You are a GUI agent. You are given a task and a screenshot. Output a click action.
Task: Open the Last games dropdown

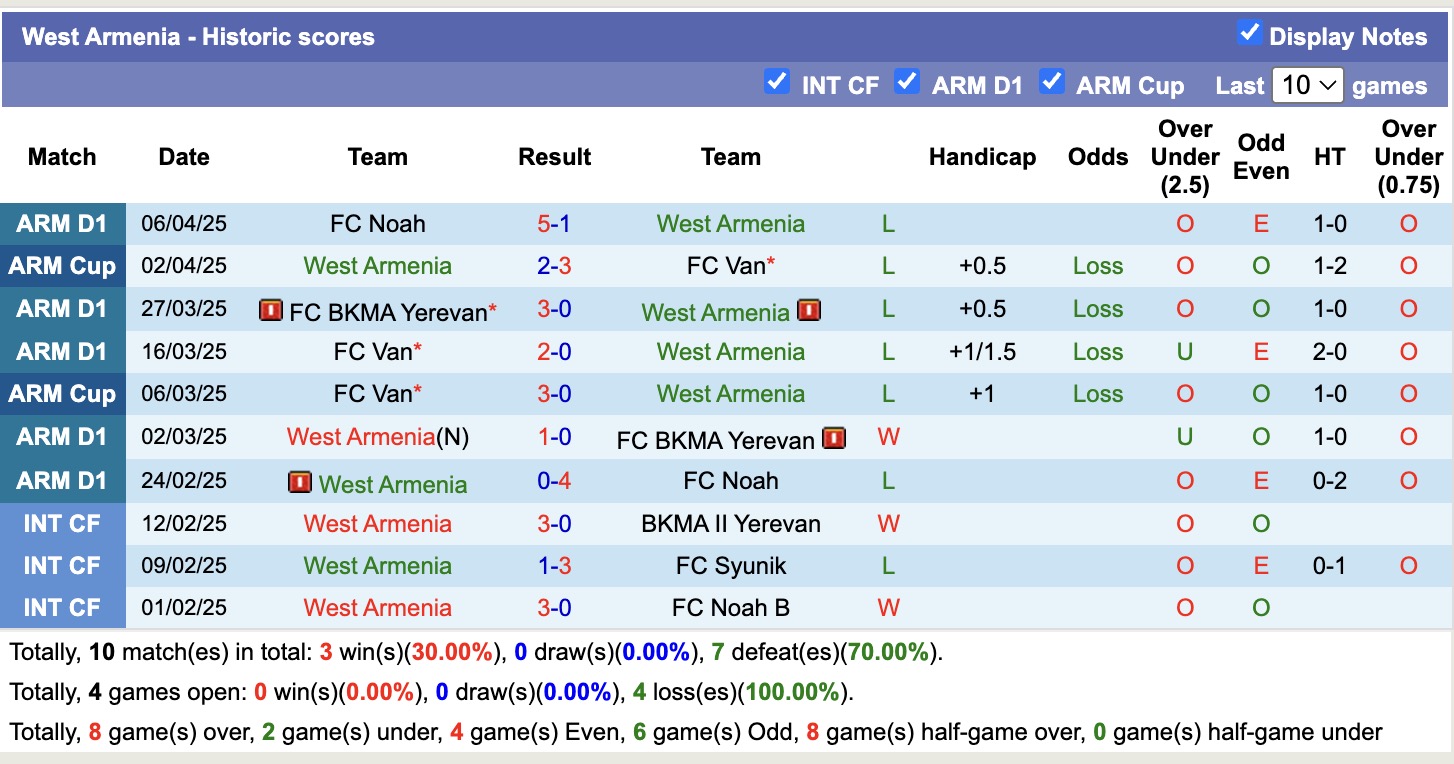[1307, 85]
